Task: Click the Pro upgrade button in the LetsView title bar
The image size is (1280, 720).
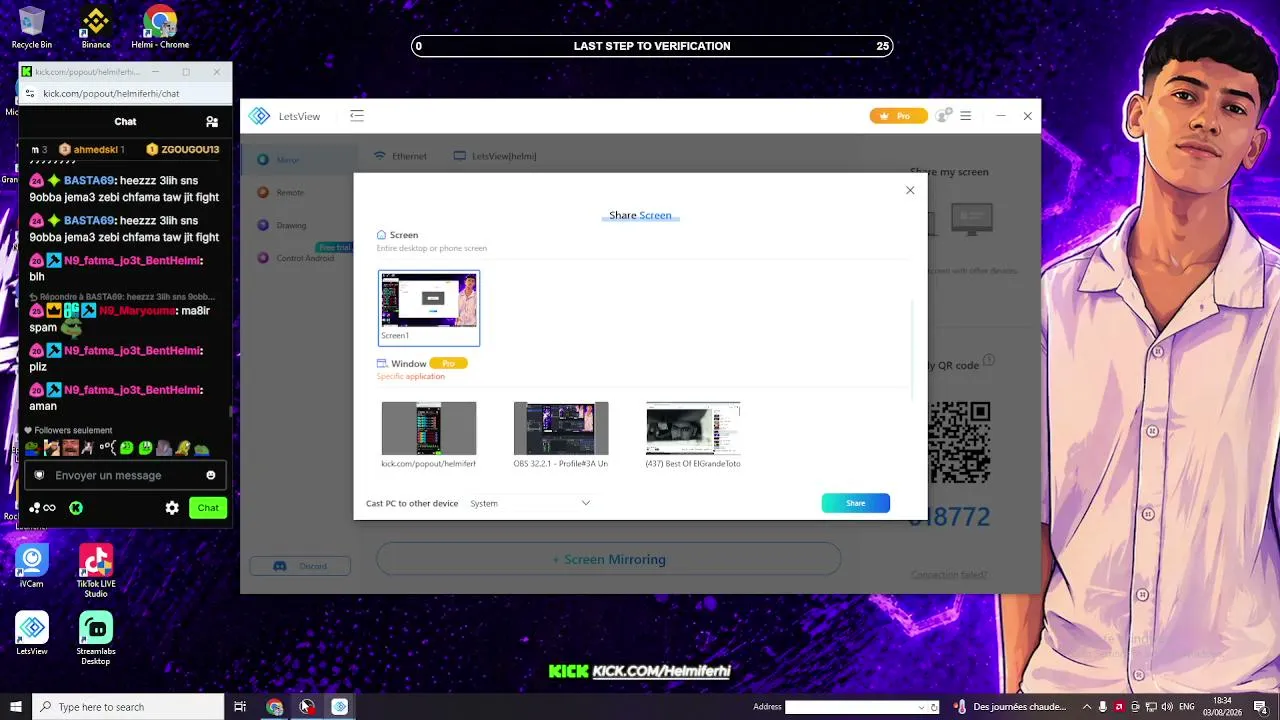Action: (898, 116)
